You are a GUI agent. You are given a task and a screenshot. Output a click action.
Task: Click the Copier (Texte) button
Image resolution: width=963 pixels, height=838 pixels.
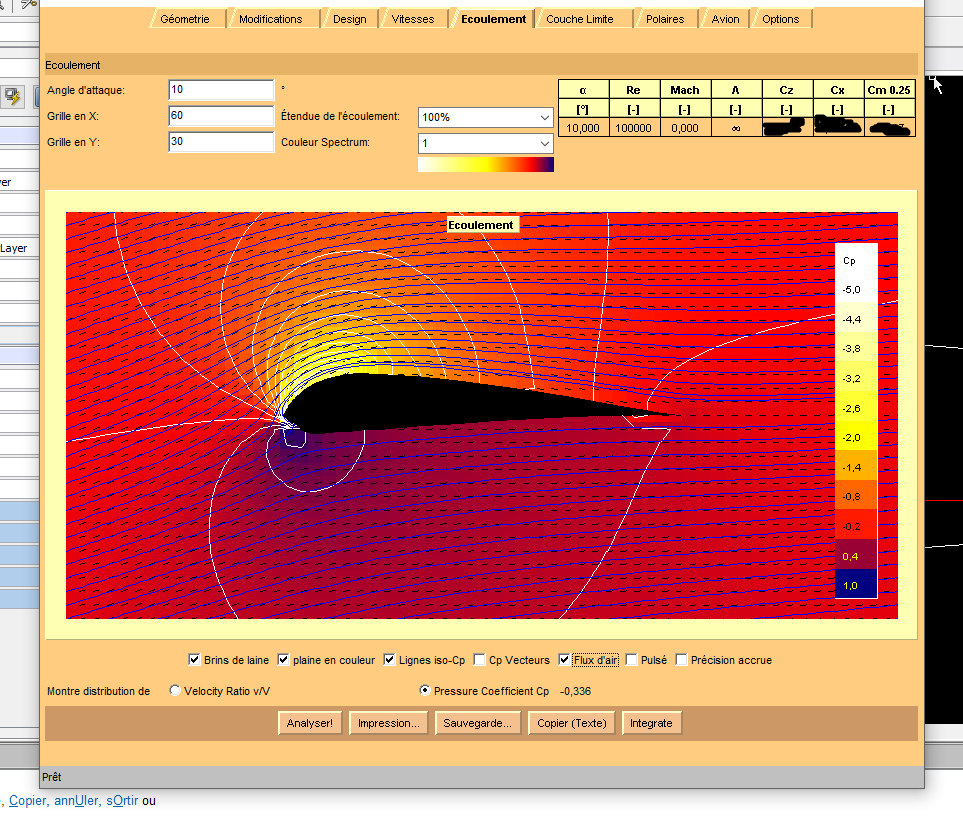tap(572, 723)
